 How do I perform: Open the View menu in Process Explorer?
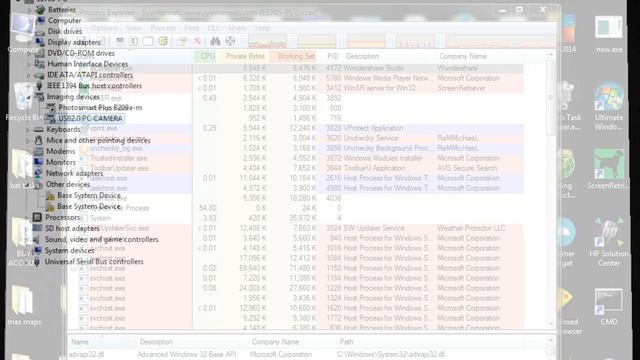pyautogui.click(x=134, y=28)
